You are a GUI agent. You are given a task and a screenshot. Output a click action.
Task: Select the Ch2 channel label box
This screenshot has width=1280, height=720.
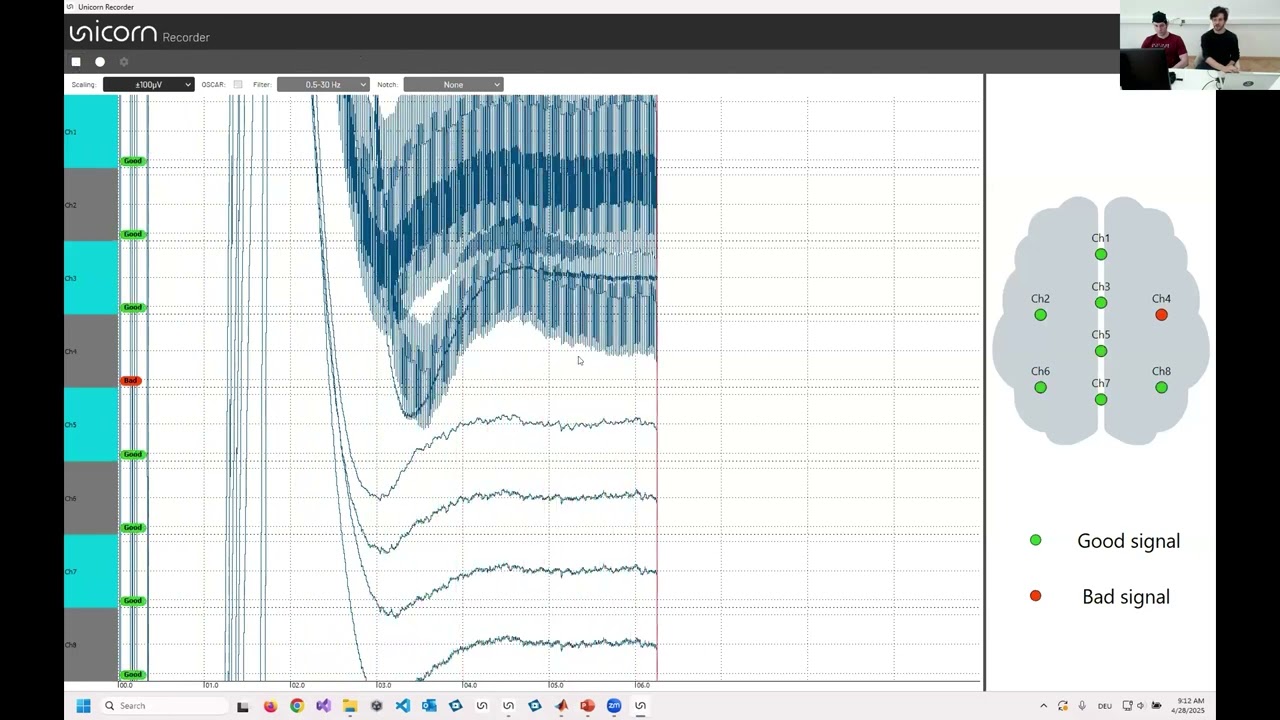(91, 204)
